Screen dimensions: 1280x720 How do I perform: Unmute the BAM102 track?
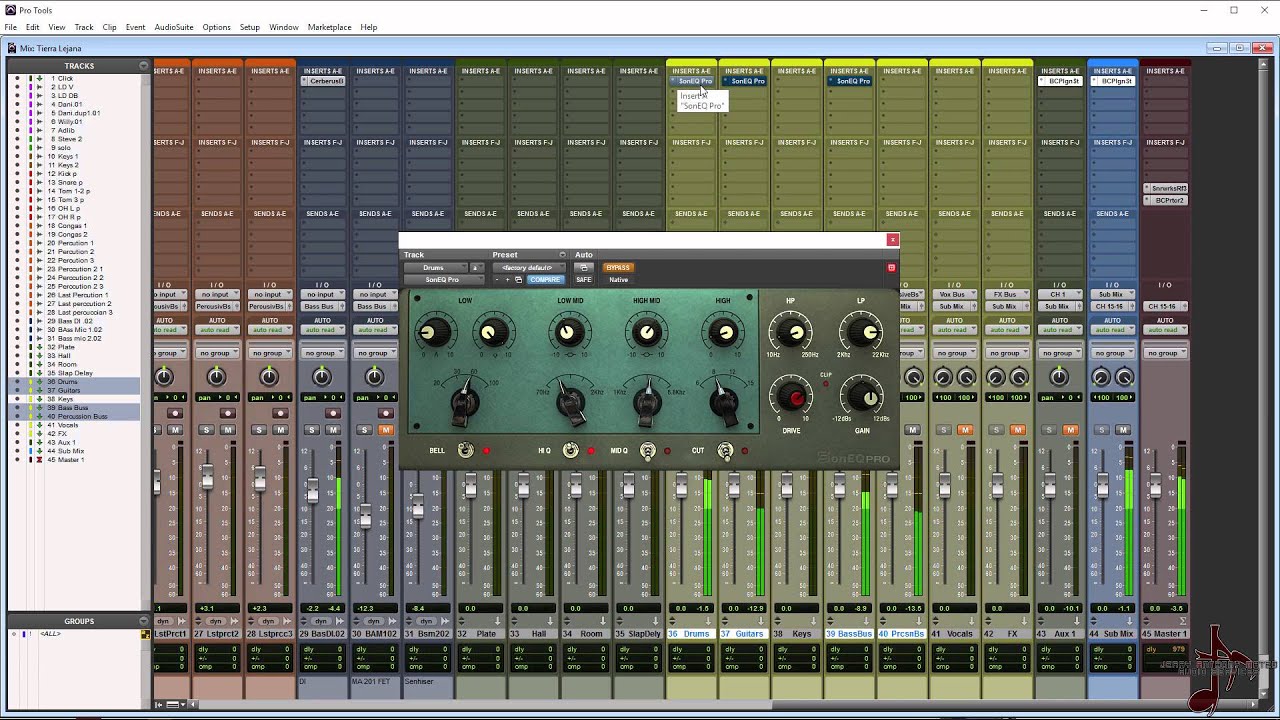(x=386, y=430)
